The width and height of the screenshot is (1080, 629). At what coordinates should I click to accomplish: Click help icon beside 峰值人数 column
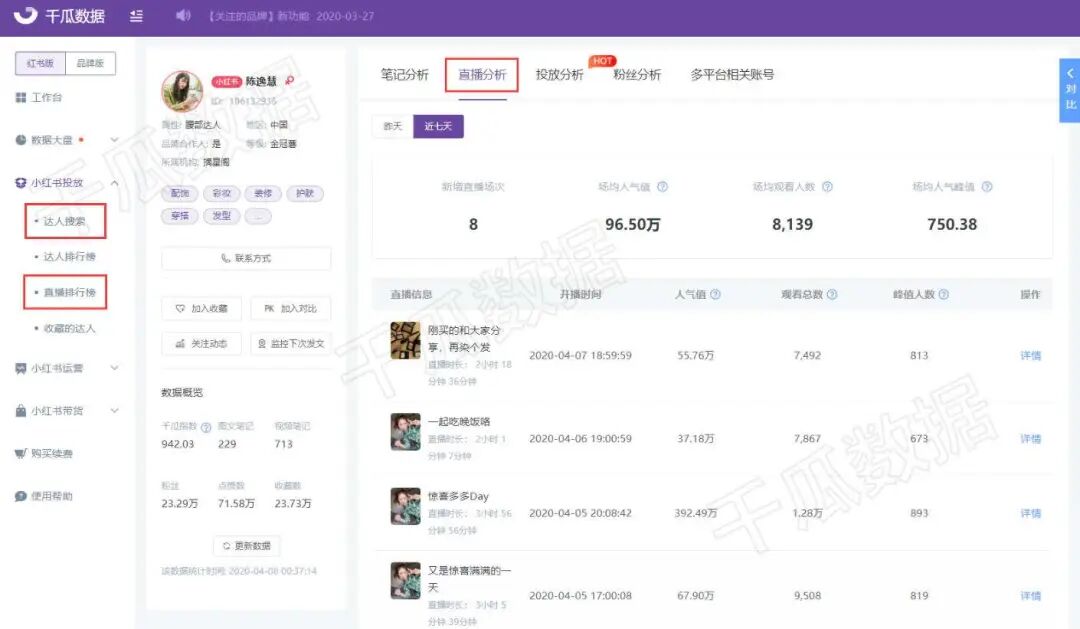coord(944,294)
